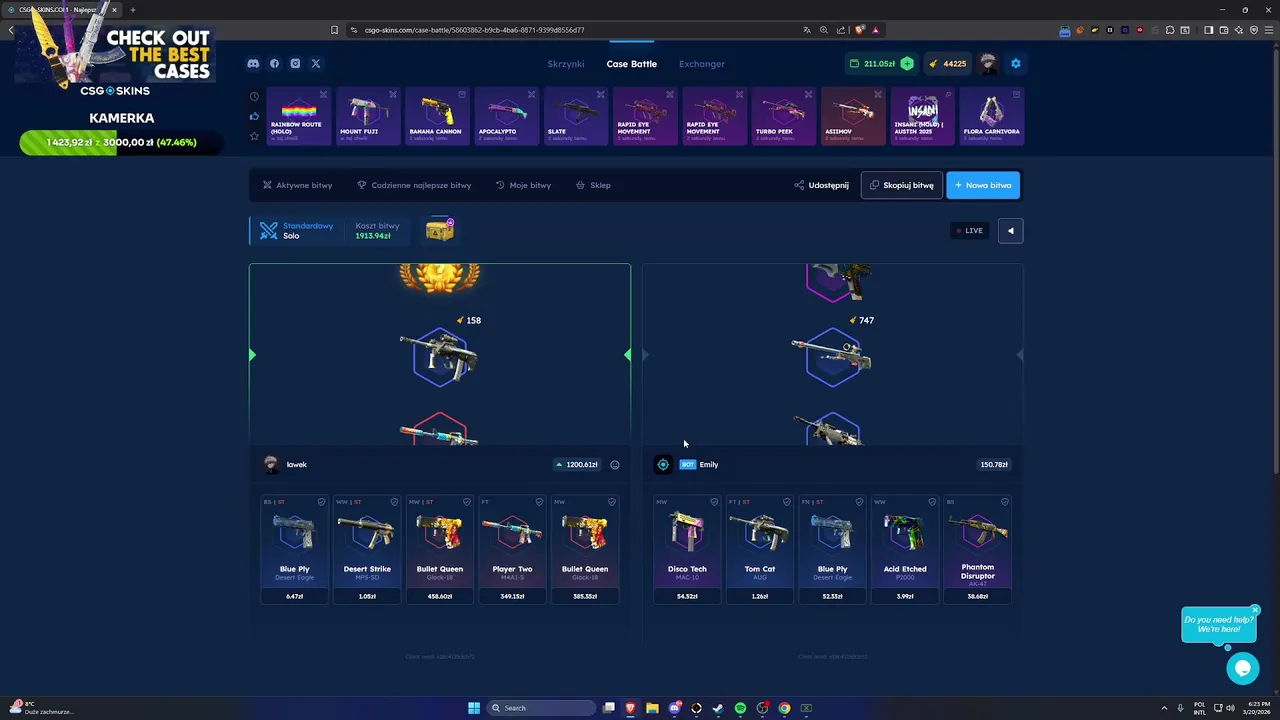
Task: Click Emily's bot crosshair avatar
Action: [663, 465]
